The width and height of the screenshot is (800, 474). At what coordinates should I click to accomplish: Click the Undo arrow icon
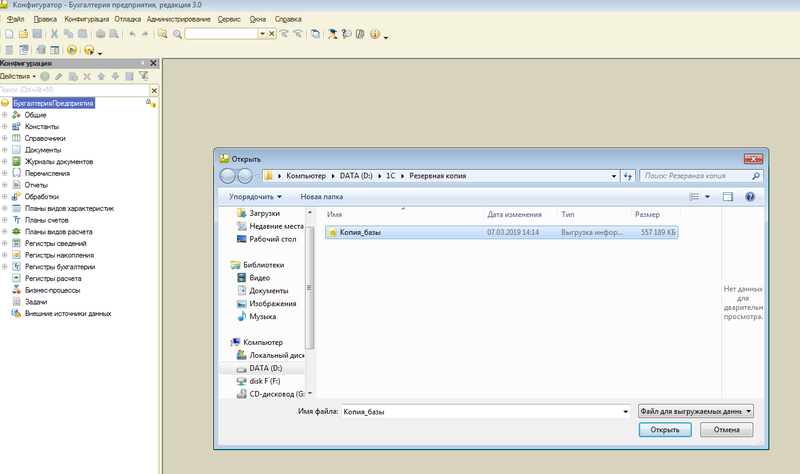click(x=132, y=34)
